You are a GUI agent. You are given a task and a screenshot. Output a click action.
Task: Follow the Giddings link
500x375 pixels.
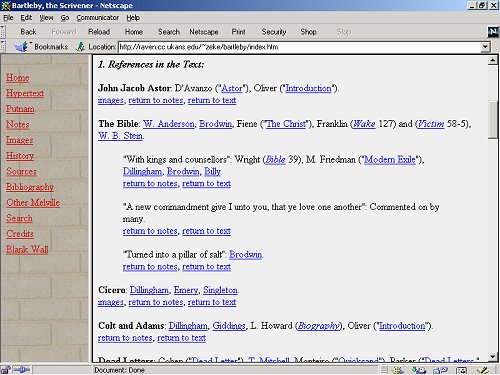click(229, 326)
